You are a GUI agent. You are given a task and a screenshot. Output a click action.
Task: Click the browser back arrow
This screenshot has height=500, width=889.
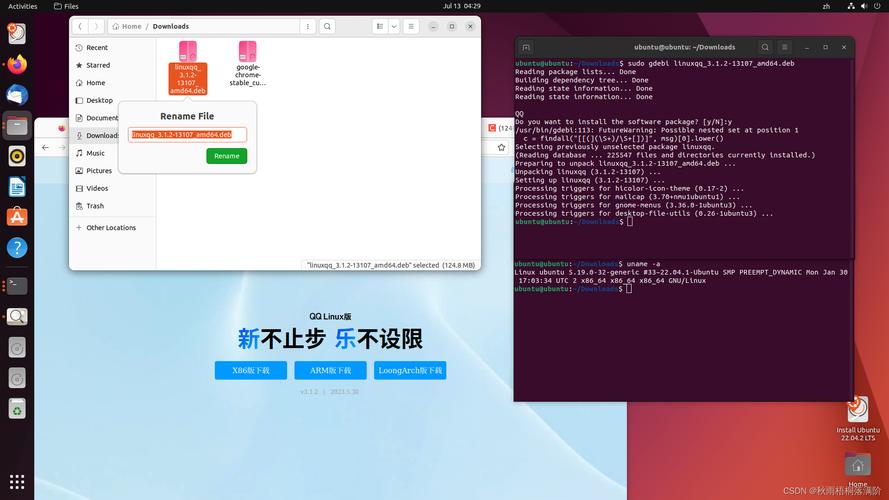45,147
